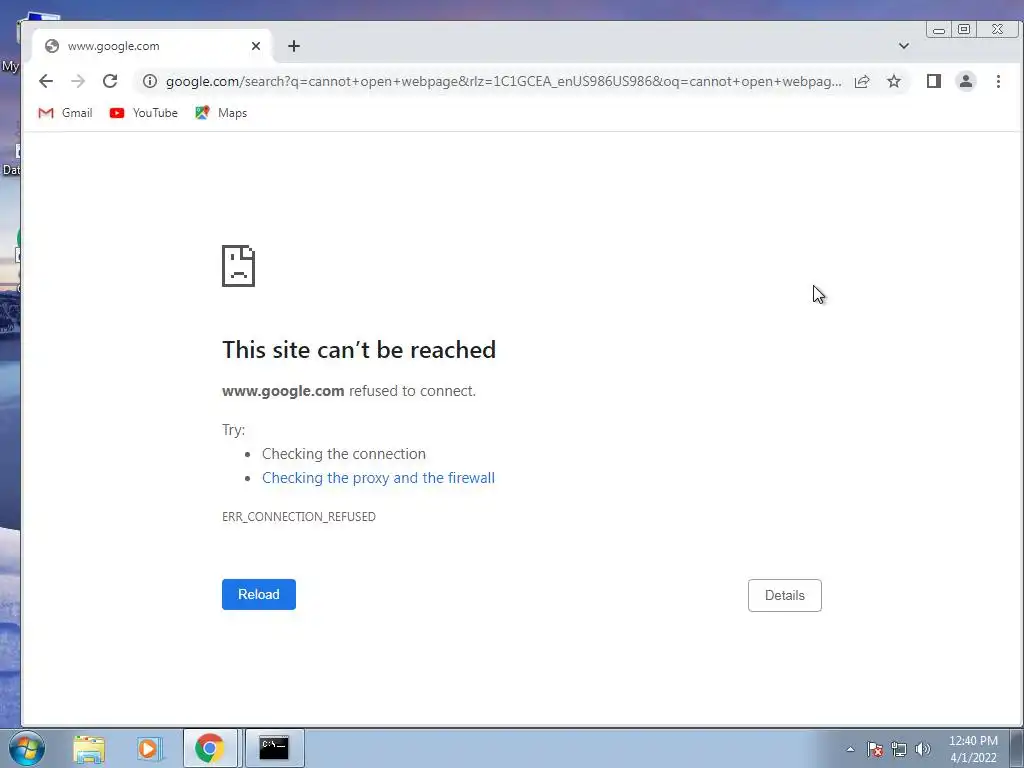Open the Action Center flag icon
1024x768 pixels.
click(x=874, y=749)
